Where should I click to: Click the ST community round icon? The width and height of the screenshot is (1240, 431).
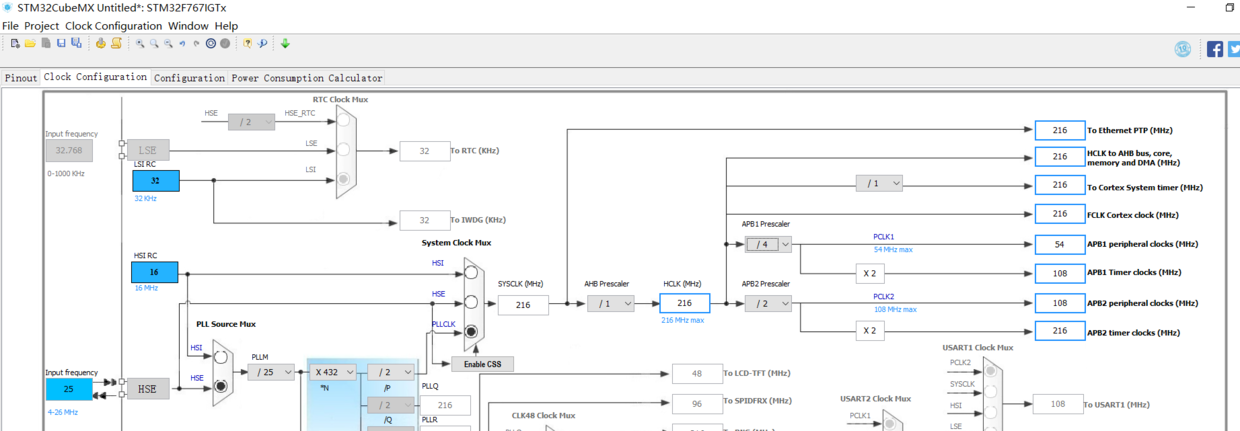pyautogui.click(x=1183, y=49)
